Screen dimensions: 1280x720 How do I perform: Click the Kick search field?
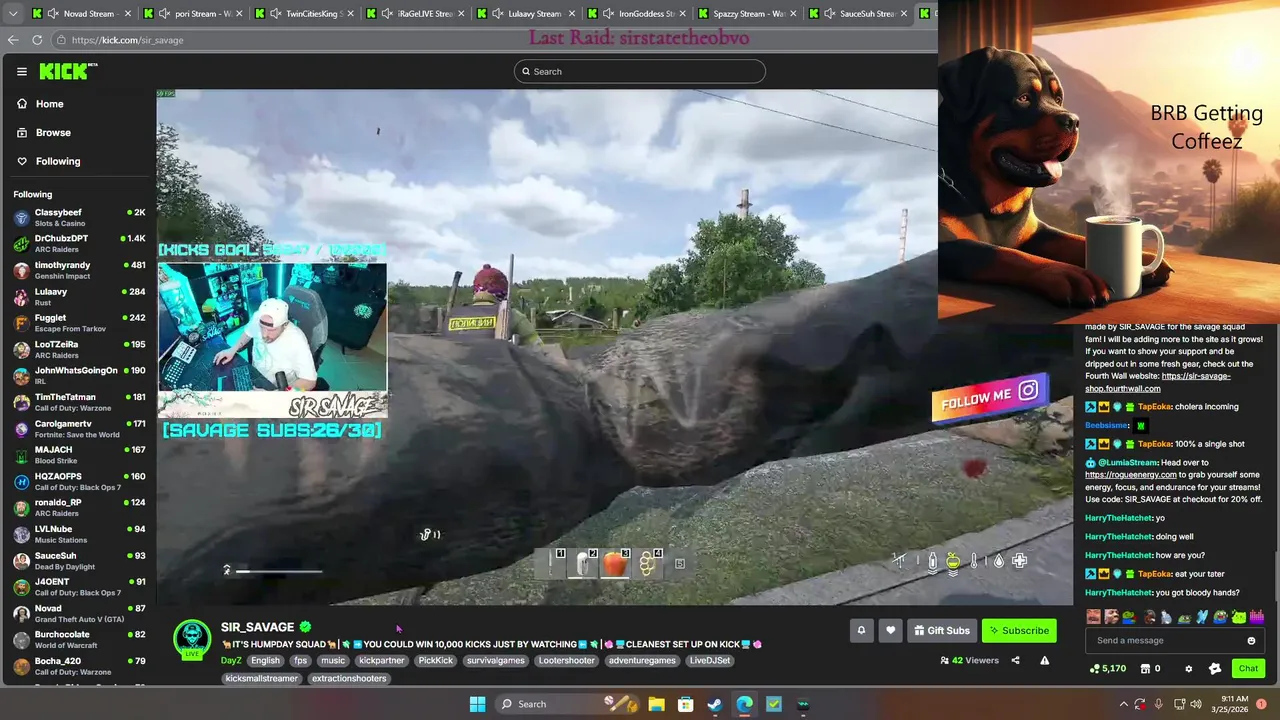[x=640, y=71]
